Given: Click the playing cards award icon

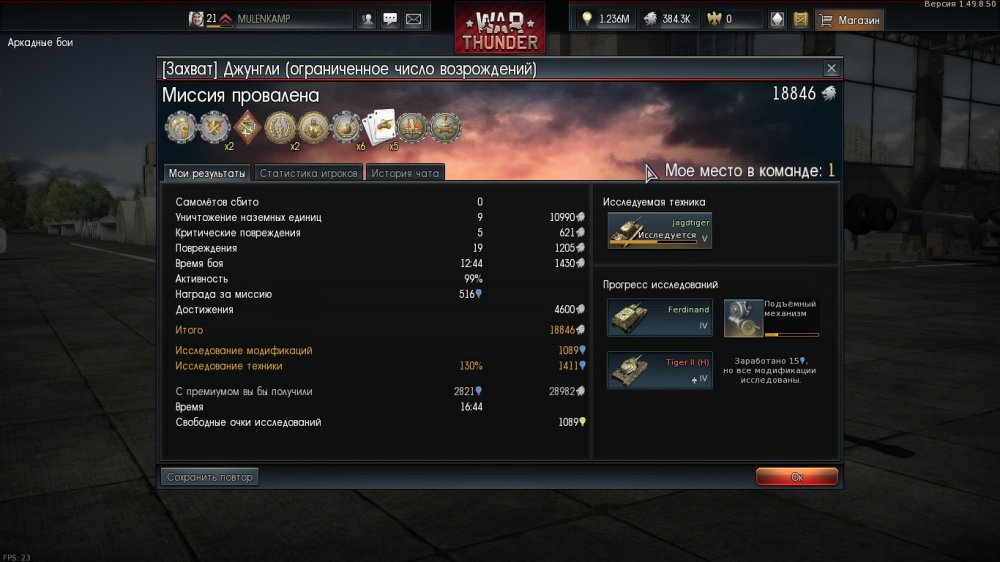Looking at the screenshot, I should click(380, 127).
